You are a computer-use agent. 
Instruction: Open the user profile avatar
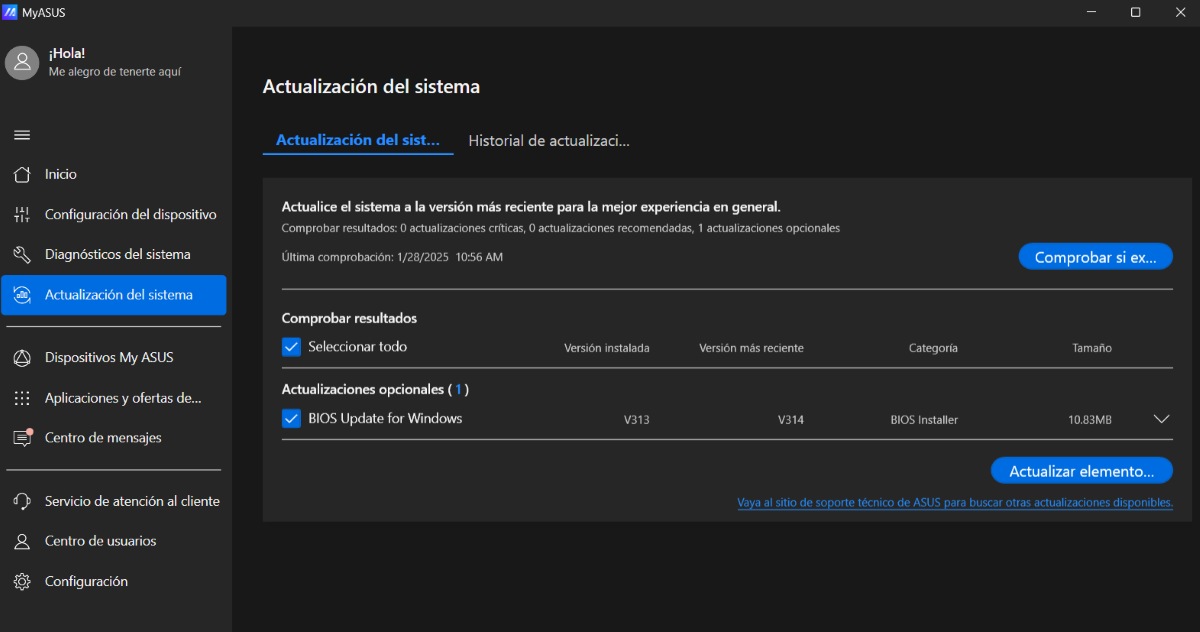coord(22,62)
